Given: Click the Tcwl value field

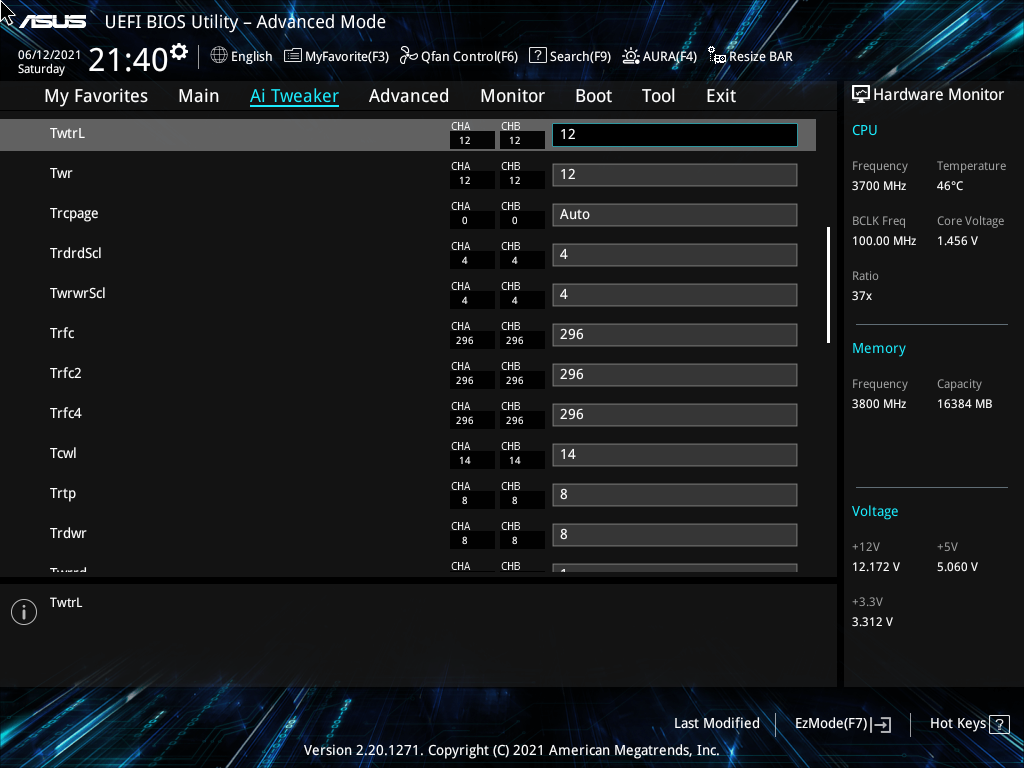Looking at the screenshot, I should (x=675, y=455).
